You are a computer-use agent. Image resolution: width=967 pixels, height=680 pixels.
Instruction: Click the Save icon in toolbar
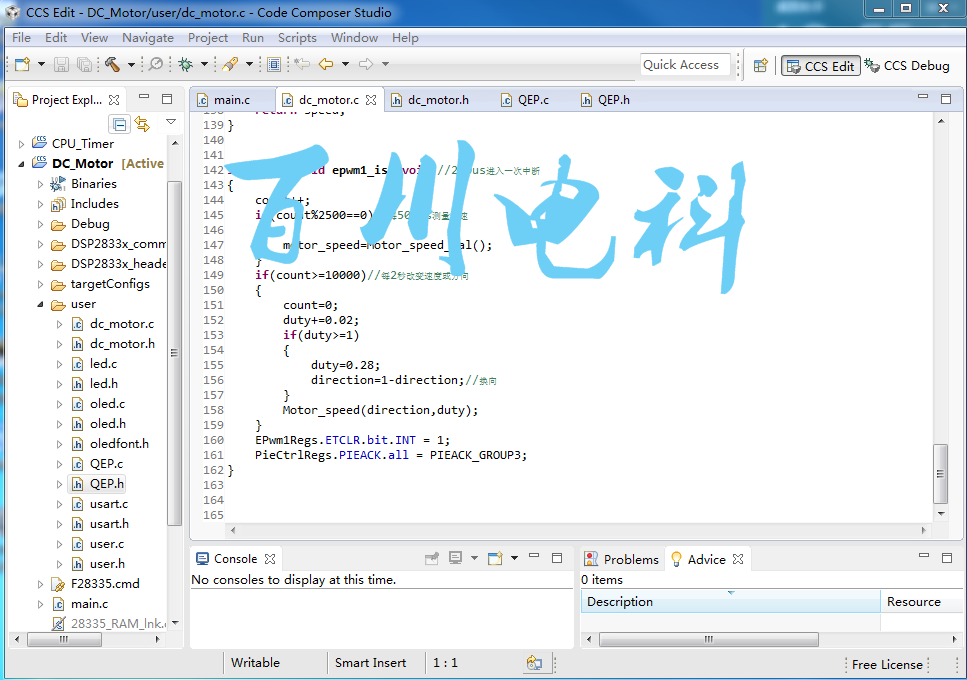pos(61,64)
